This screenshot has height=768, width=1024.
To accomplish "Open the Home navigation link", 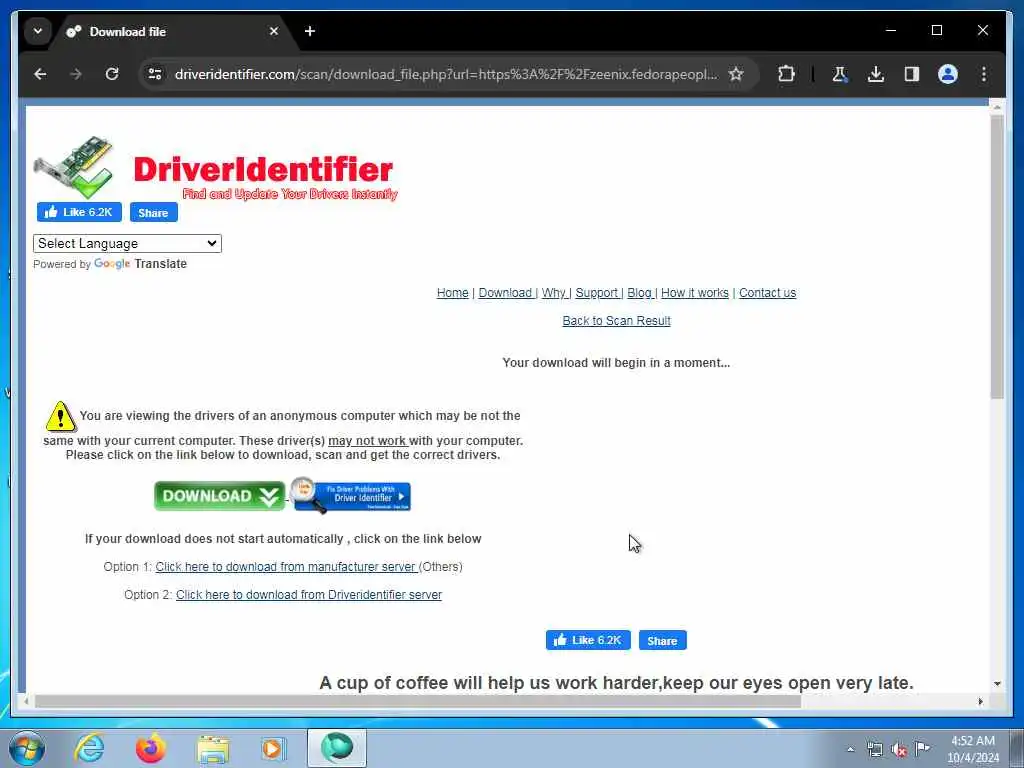I will coord(453,293).
